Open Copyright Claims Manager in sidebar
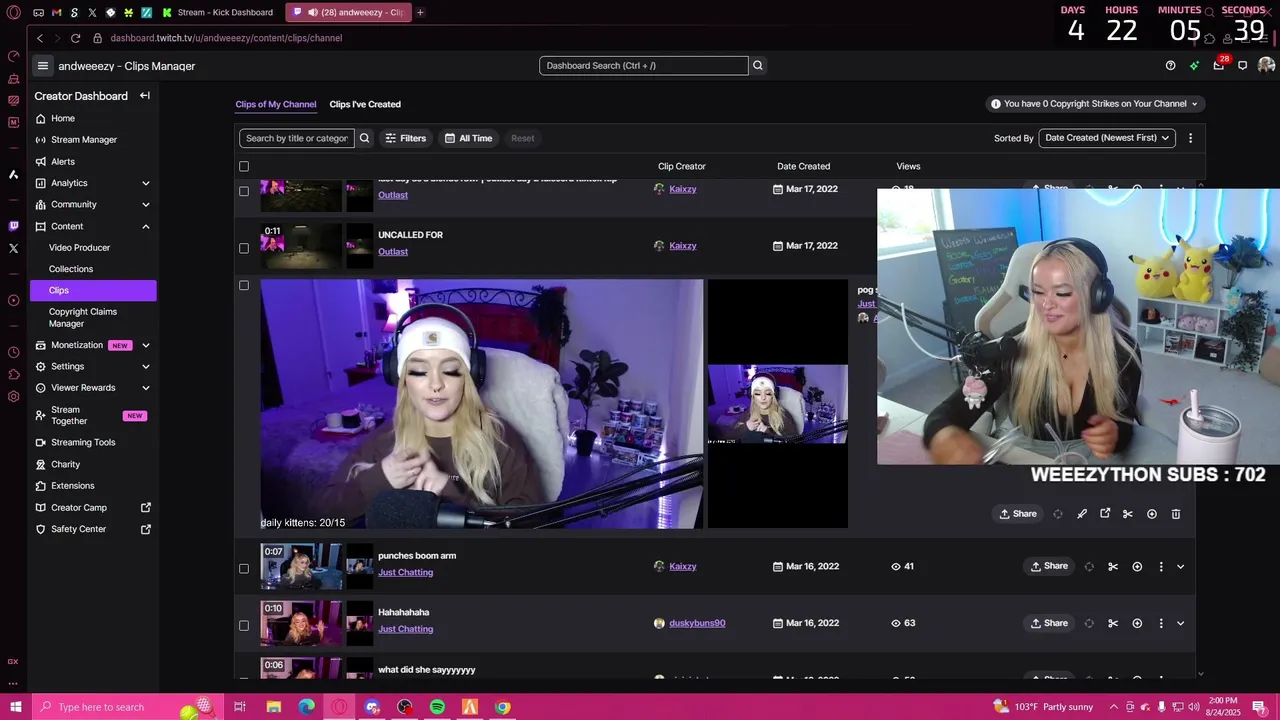This screenshot has height=720, width=1280. 83,318
